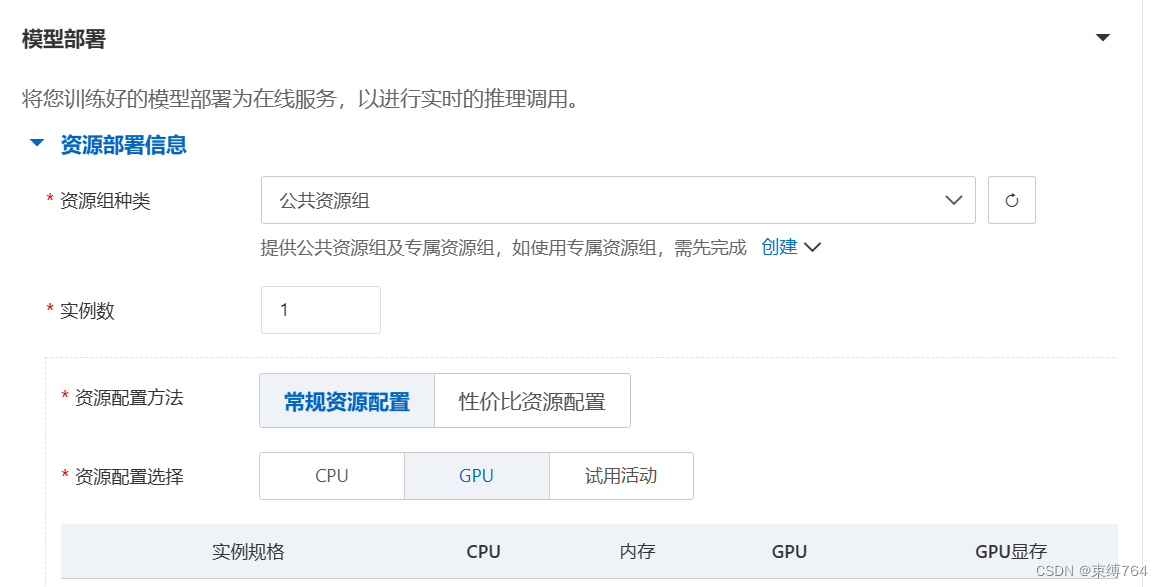Select the 常规资源配置 tab
Screen dimensions: 1163x587
pos(346,400)
